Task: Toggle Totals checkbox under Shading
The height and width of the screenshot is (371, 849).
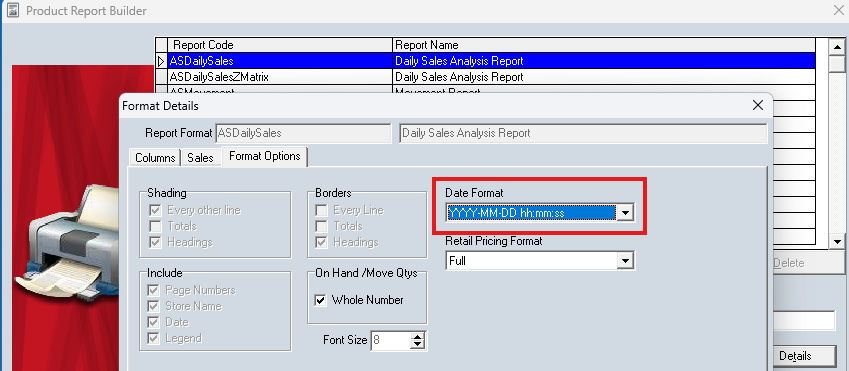Action: pos(155,226)
